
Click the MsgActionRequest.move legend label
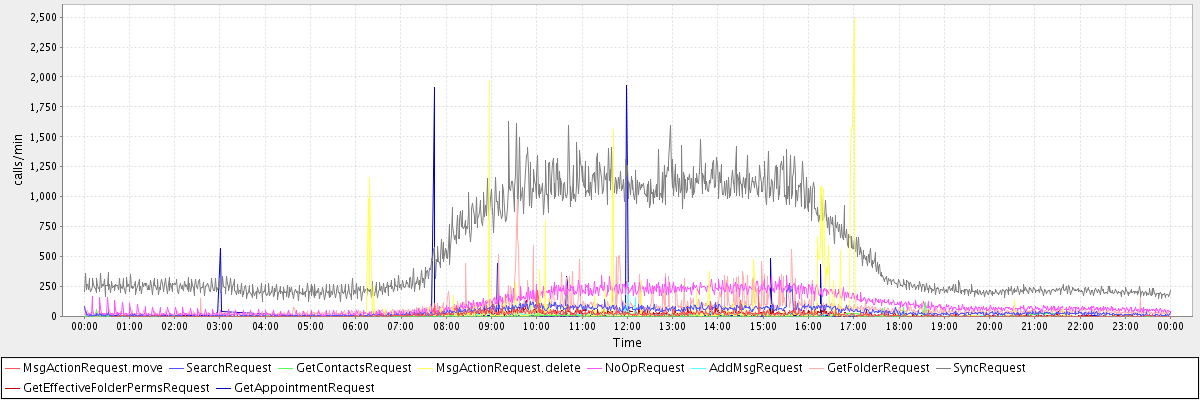(x=92, y=368)
